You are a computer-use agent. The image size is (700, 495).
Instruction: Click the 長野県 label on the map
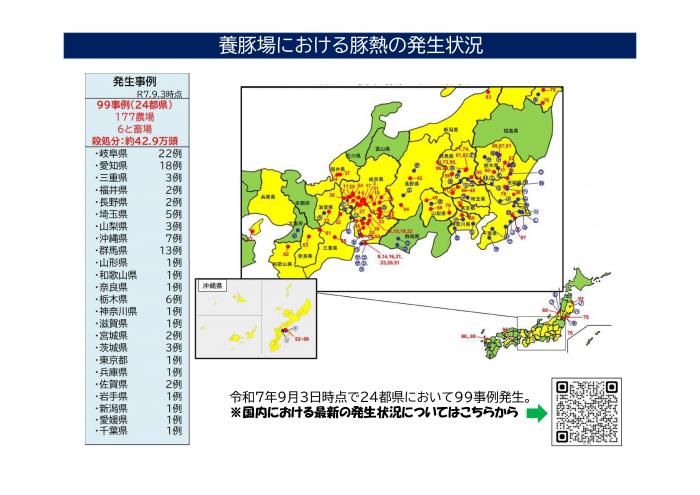pos(408,183)
